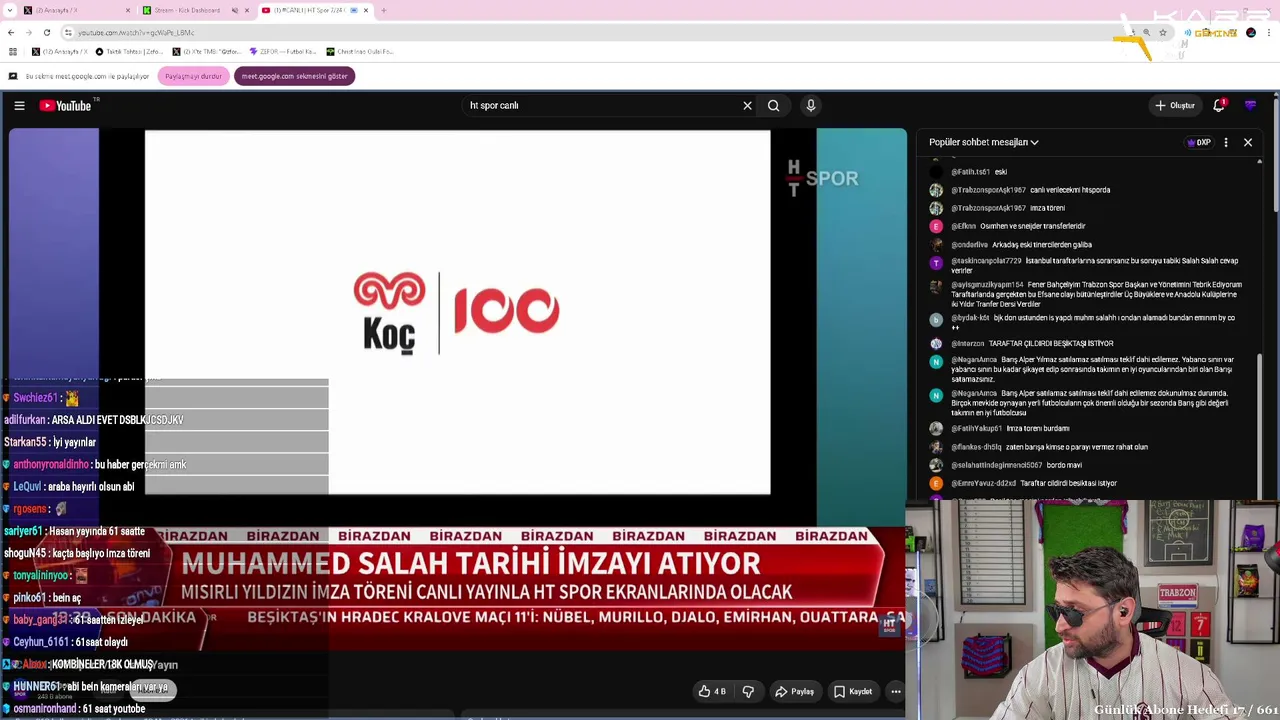Click chat message 'TARAFTAR ÇILDIRDI BEŞİKTAŞ İSTİYOR'
Image resolution: width=1280 pixels, height=720 pixels.
[x=1051, y=343]
